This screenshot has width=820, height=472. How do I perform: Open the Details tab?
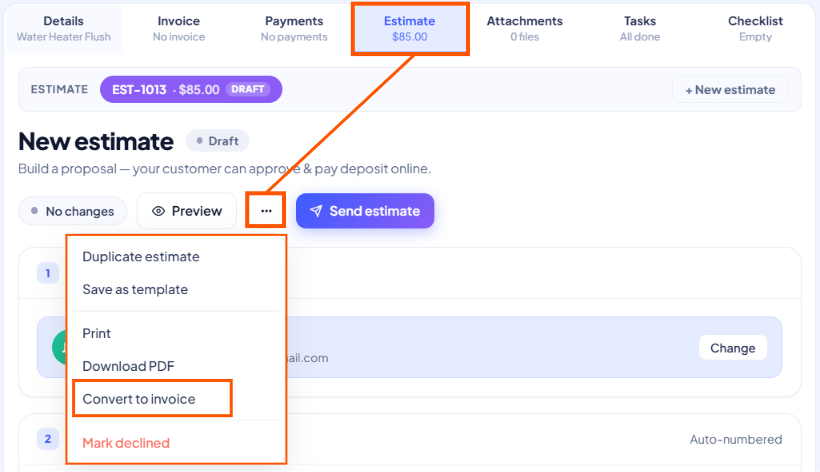pyautogui.click(x=63, y=29)
